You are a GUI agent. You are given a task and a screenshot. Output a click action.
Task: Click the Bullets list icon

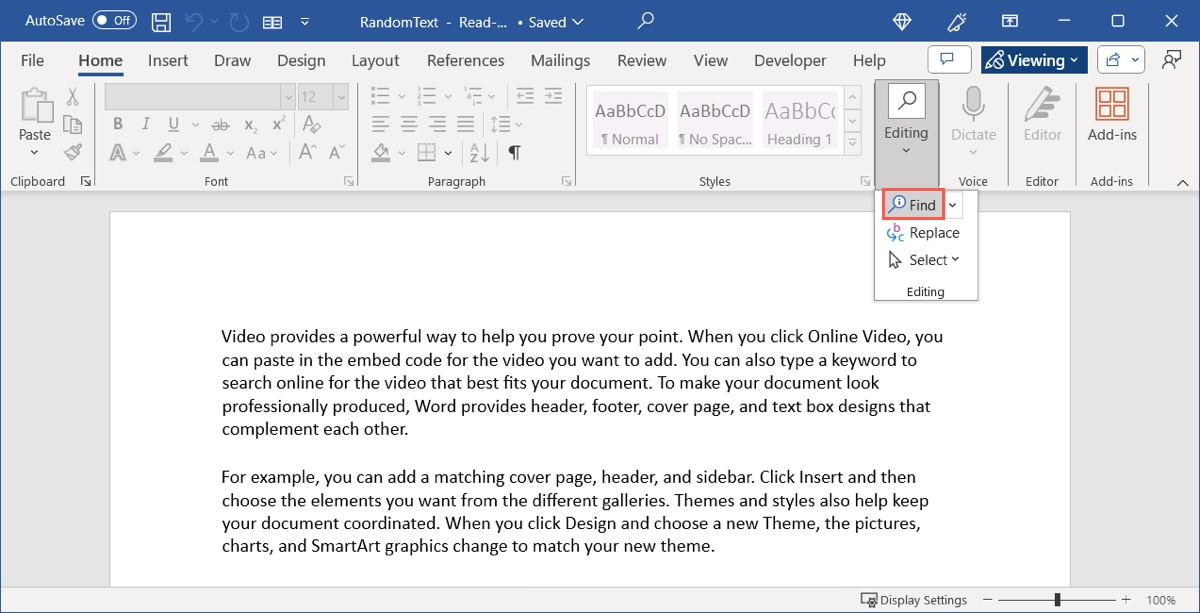(x=380, y=96)
